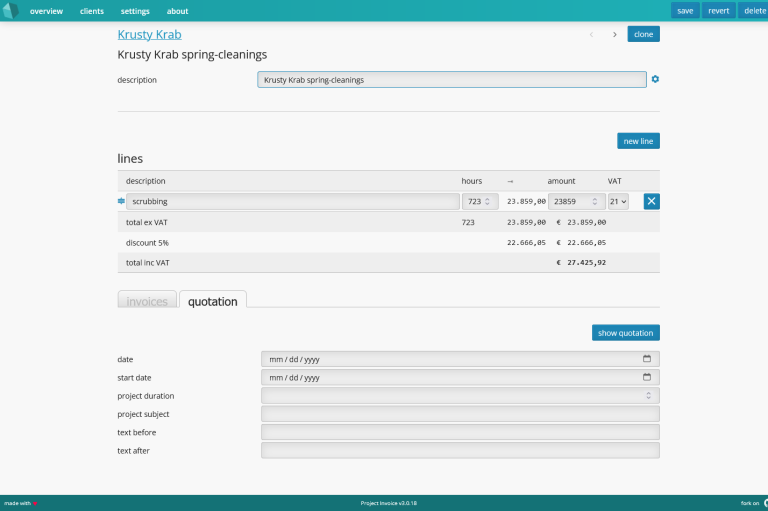Open calendar picker for start date

[x=647, y=377]
